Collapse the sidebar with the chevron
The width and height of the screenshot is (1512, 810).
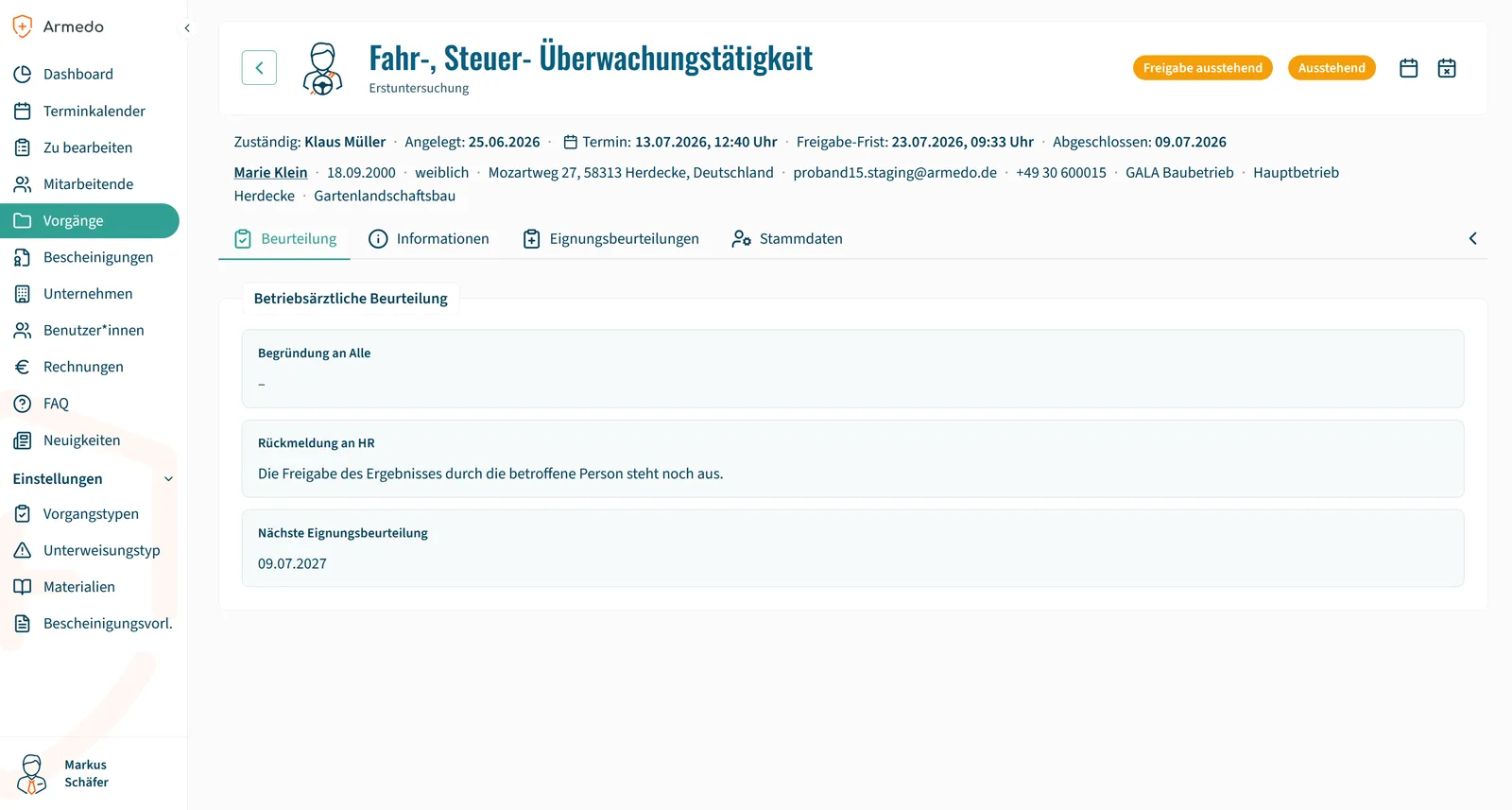click(x=187, y=28)
